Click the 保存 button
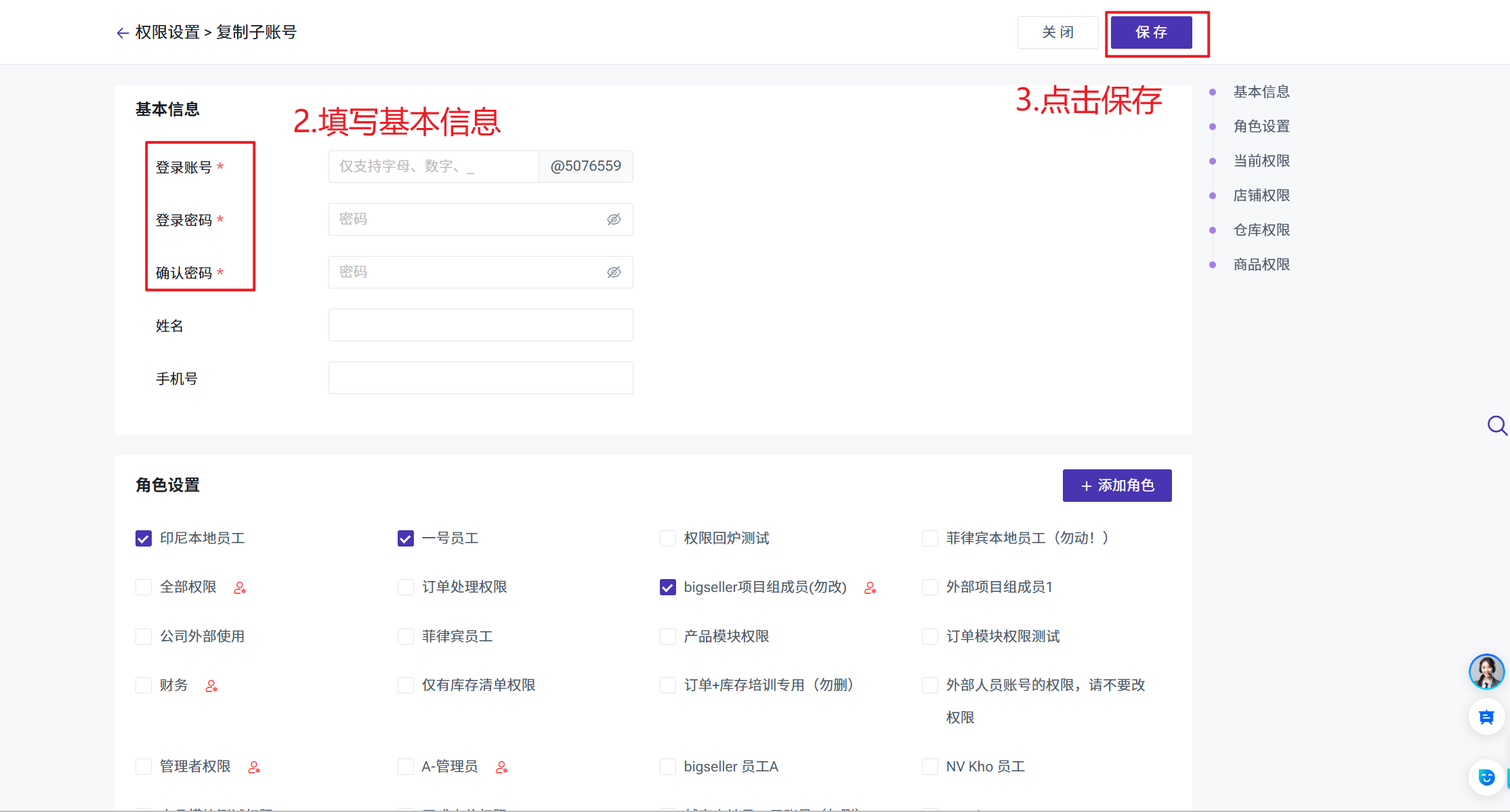1510x812 pixels. pyautogui.click(x=1151, y=33)
